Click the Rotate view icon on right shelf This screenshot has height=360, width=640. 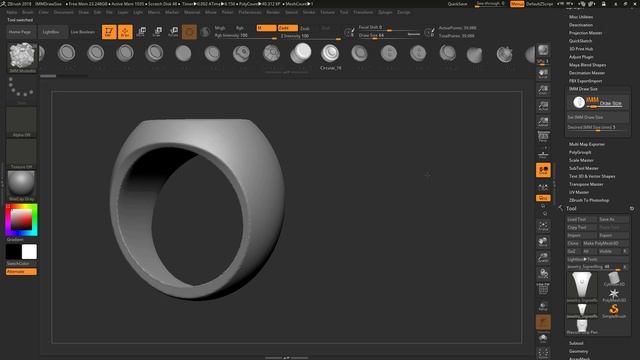(x=543, y=274)
